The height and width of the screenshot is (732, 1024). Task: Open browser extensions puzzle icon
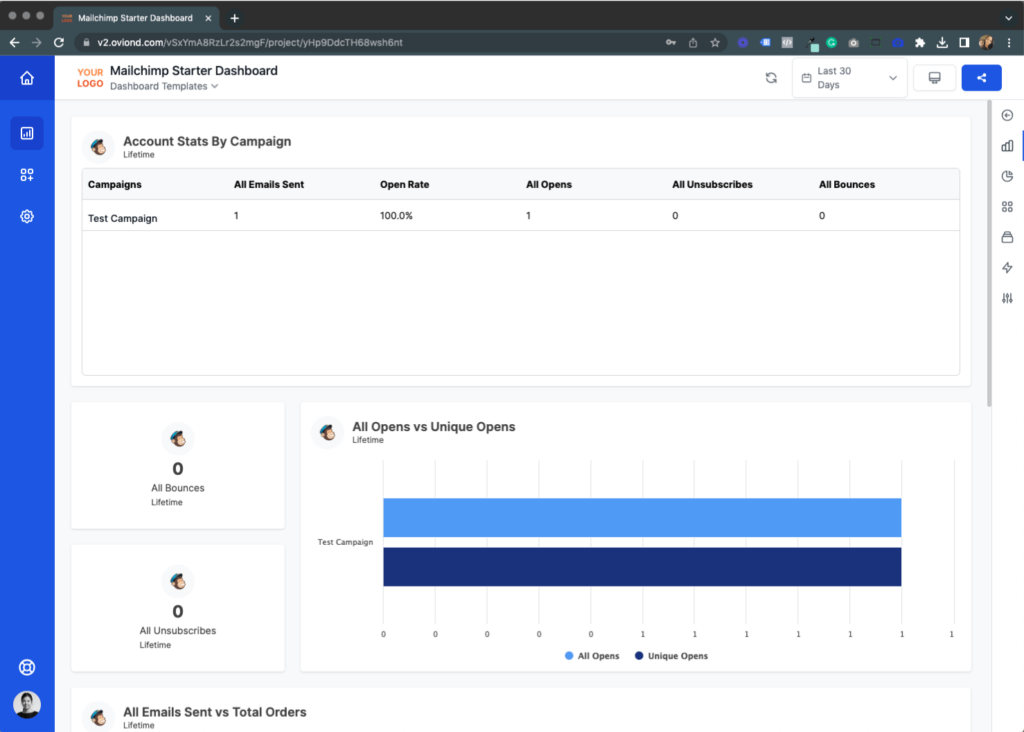pos(920,42)
